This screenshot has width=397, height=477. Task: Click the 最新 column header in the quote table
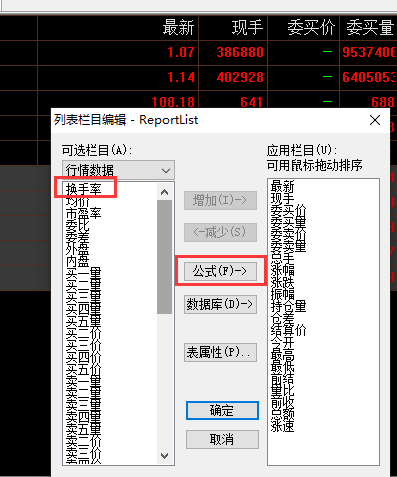(x=178, y=27)
